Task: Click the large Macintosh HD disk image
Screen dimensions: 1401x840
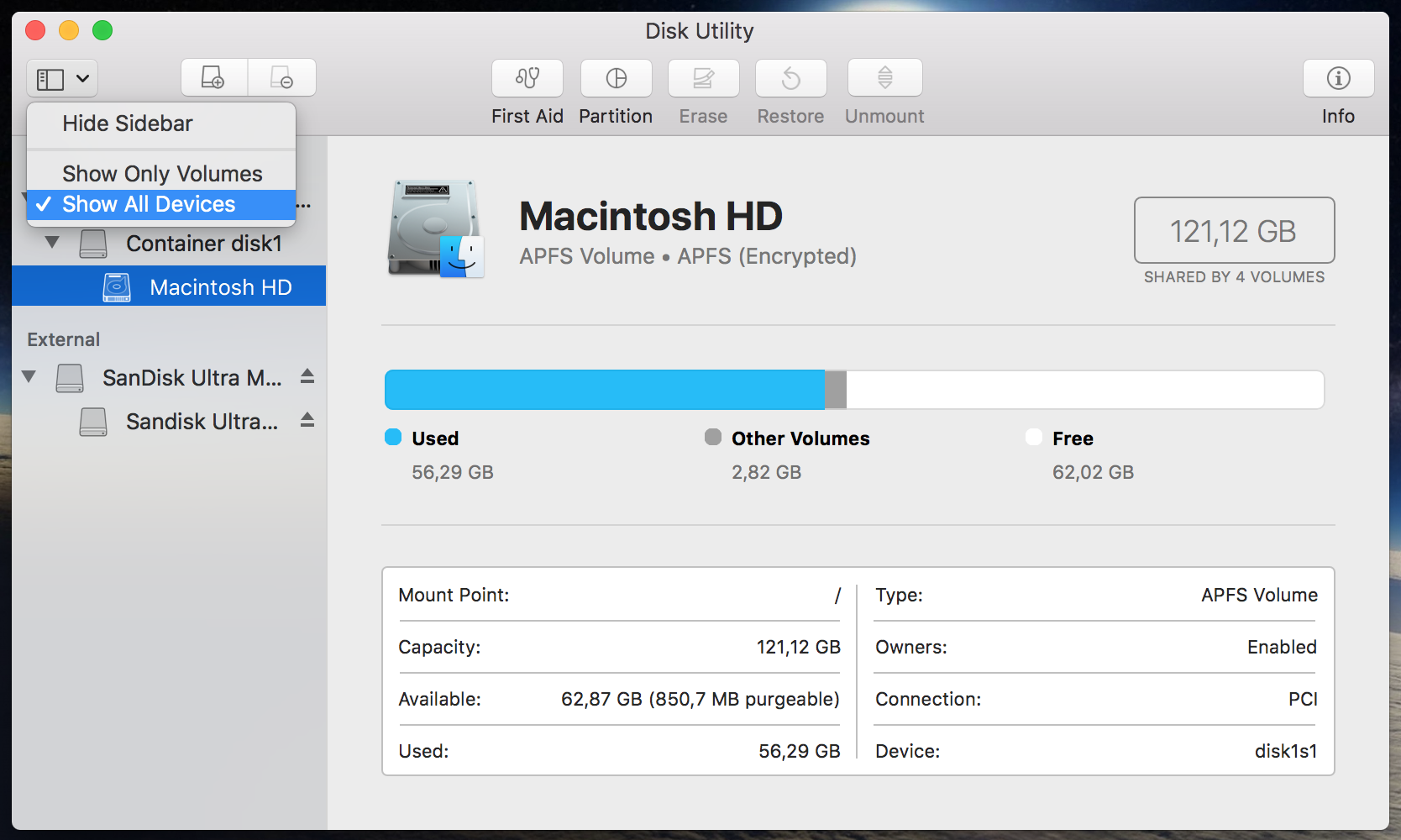Action: point(436,228)
